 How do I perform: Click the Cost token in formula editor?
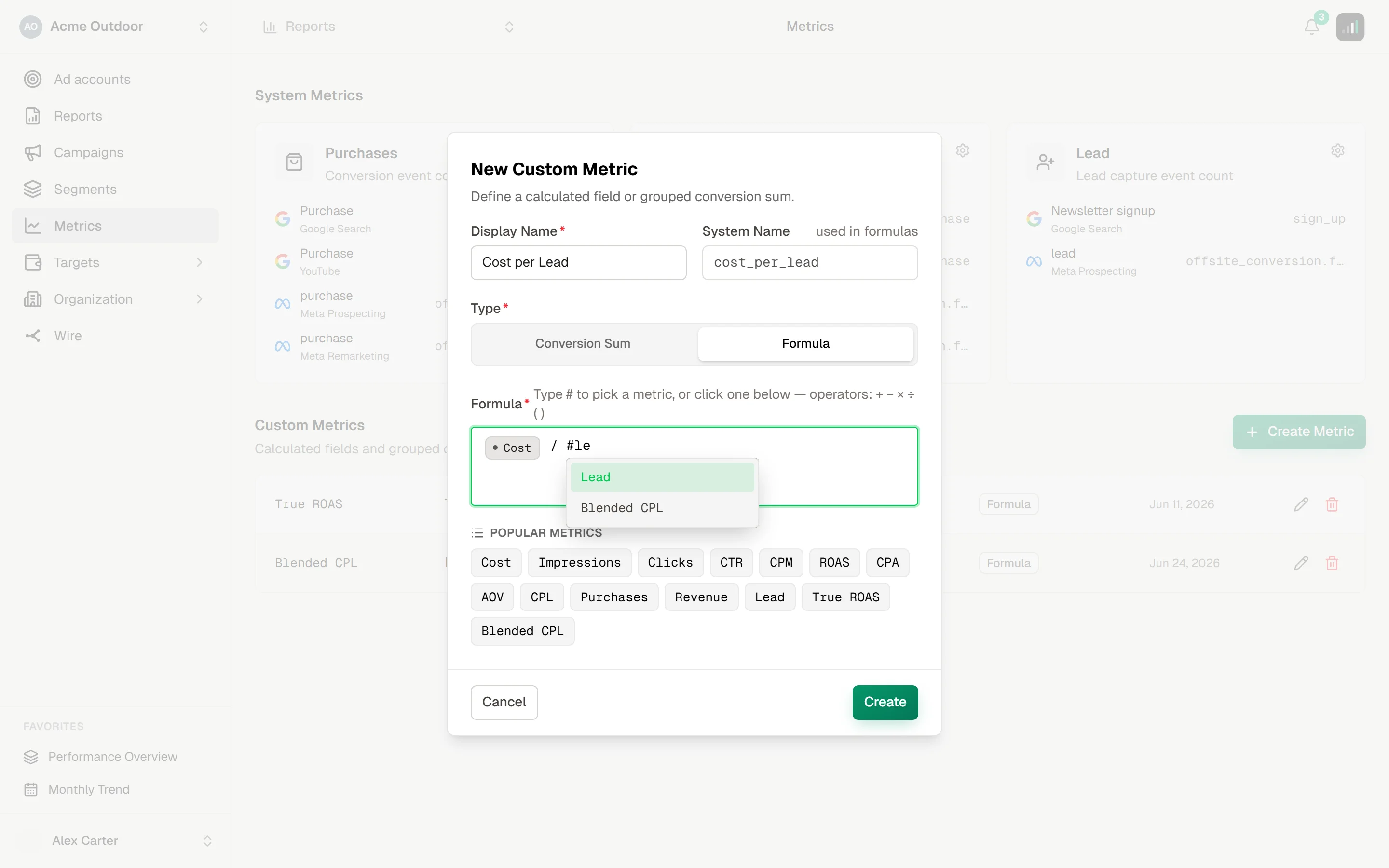(512, 448)
